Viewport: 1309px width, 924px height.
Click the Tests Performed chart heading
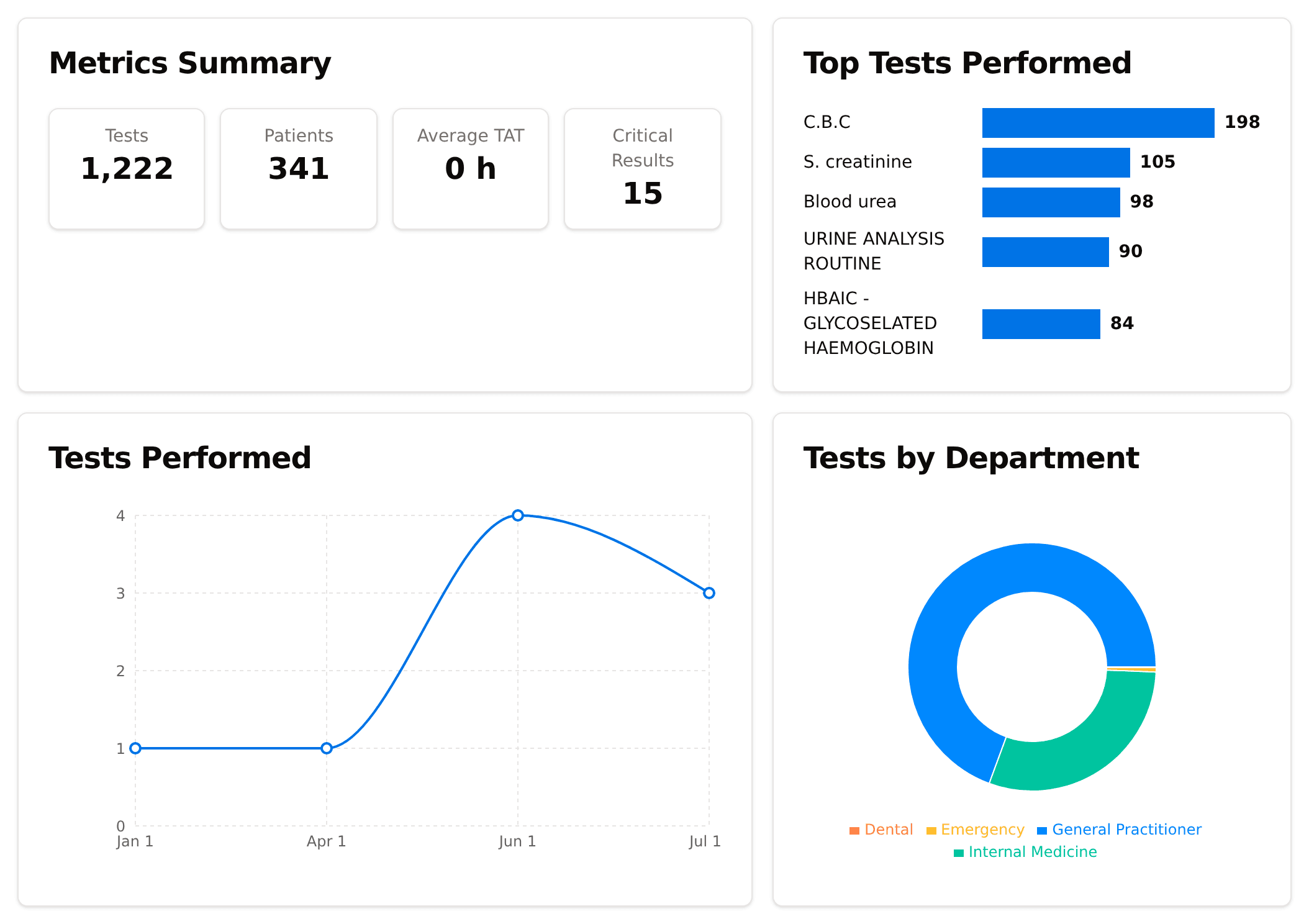(180, 458)
